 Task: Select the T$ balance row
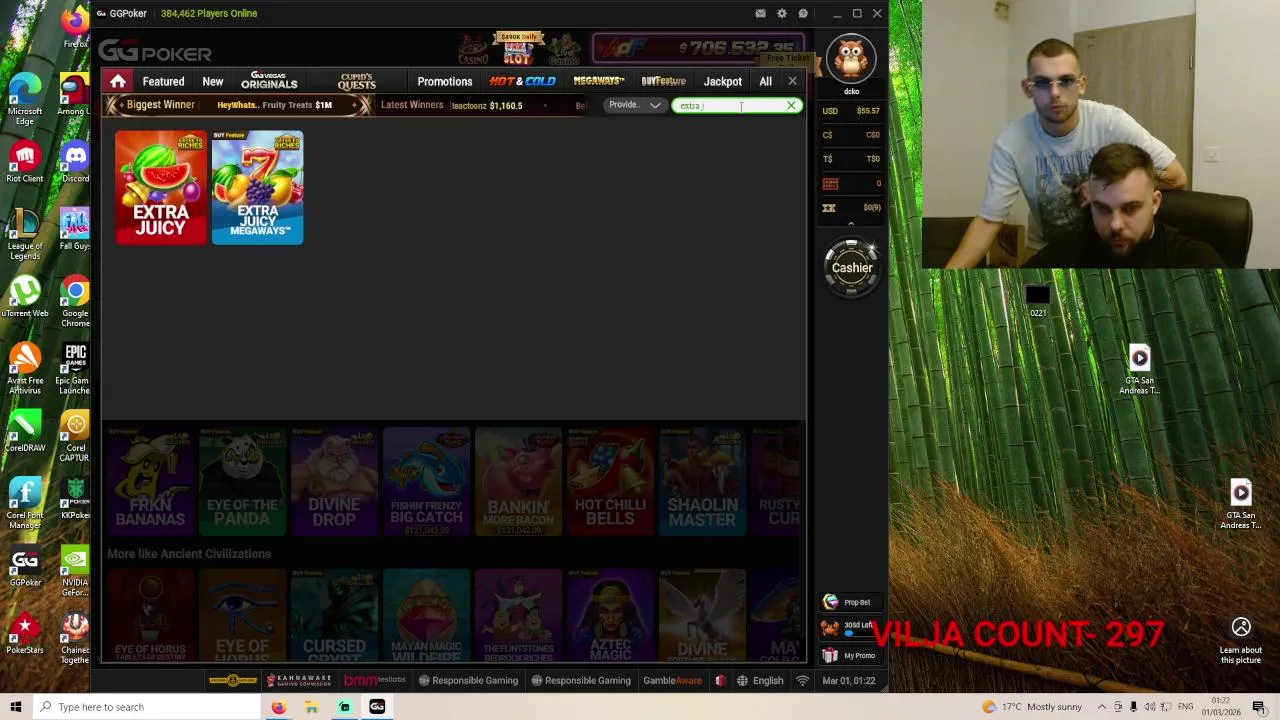(x=851, y=159)
